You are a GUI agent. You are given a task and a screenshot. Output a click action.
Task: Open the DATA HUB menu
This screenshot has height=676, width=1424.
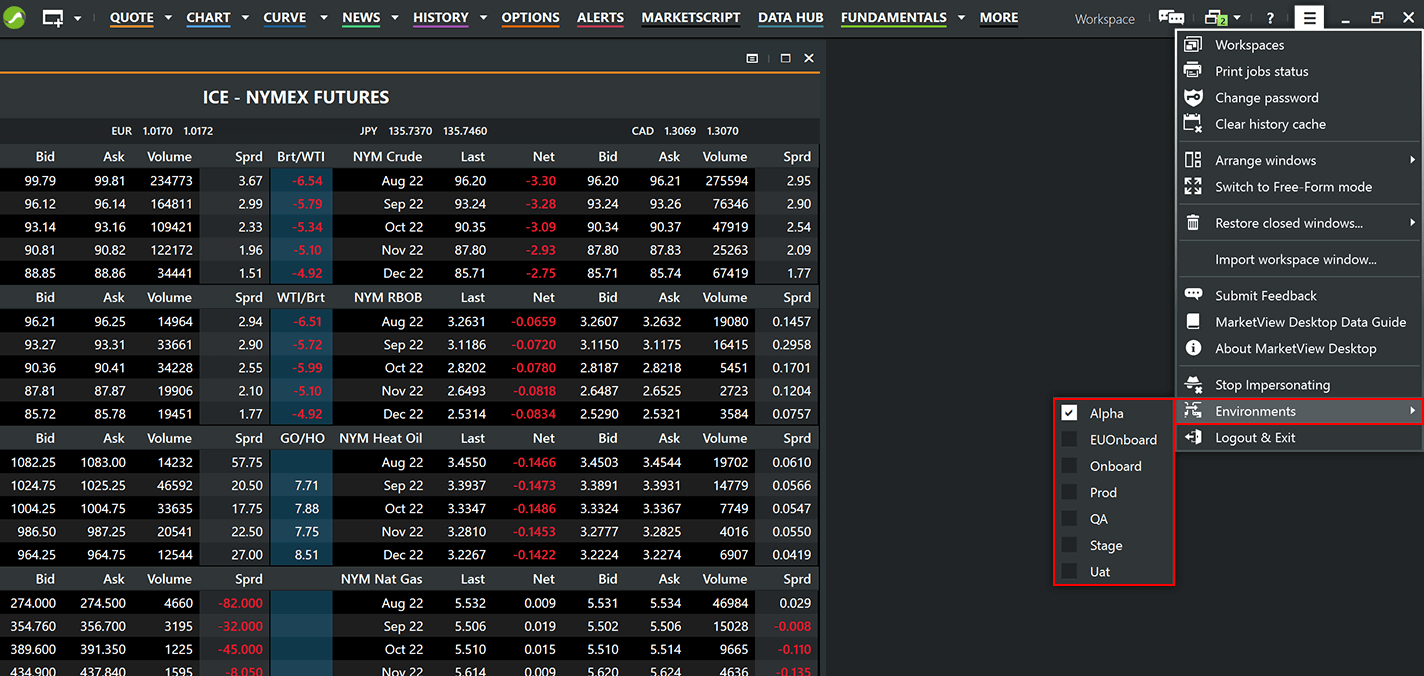pos(791,18)
